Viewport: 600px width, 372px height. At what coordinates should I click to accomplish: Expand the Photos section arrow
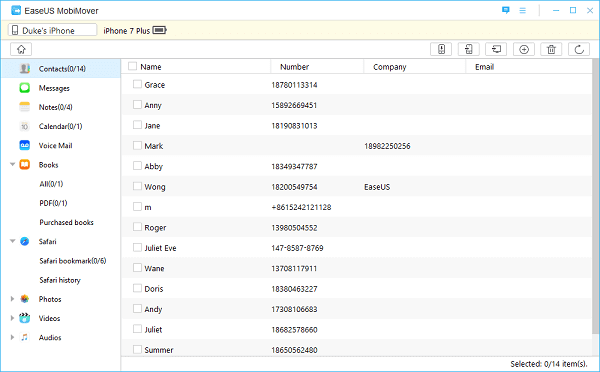[12, 299]
